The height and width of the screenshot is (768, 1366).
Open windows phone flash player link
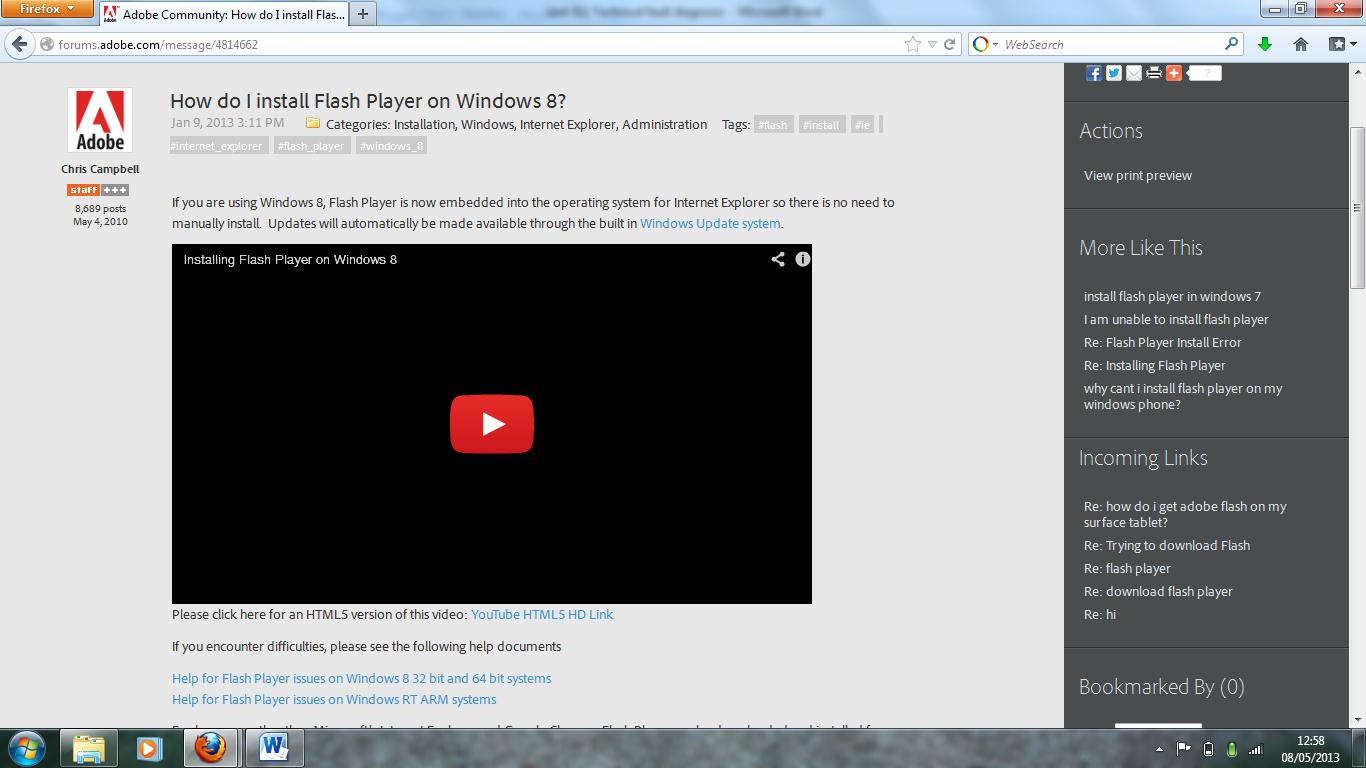click(1183, 396)
